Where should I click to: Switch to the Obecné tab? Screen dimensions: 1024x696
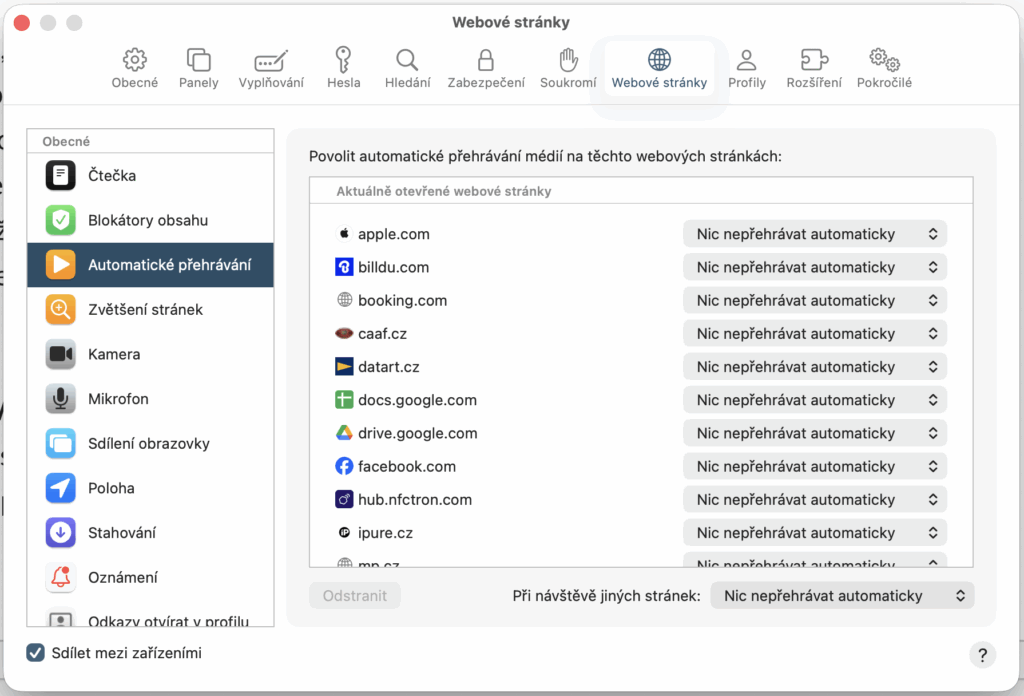pos(135,68)
